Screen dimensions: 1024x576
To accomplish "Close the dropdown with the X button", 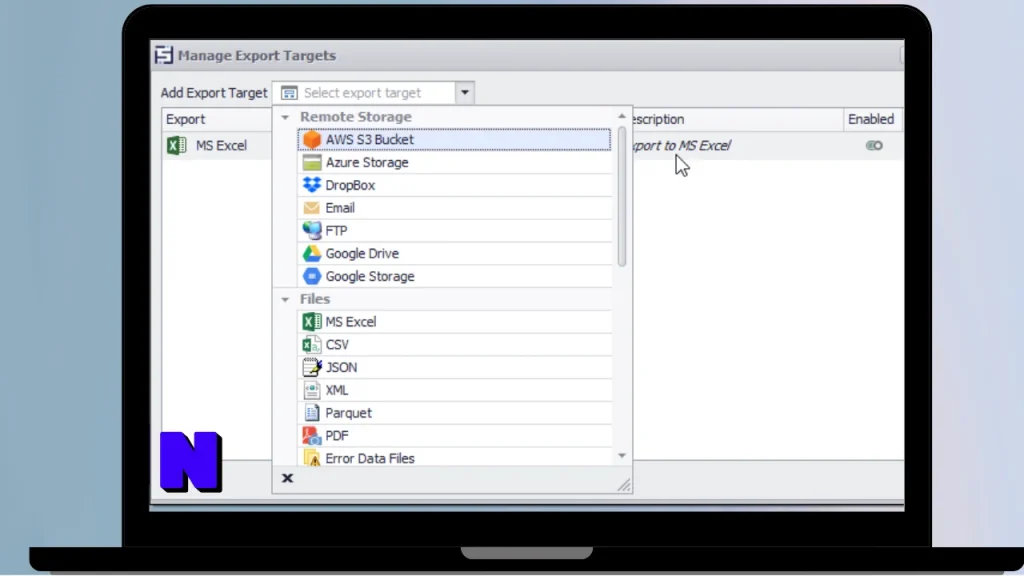I will (x=287, y=478).
